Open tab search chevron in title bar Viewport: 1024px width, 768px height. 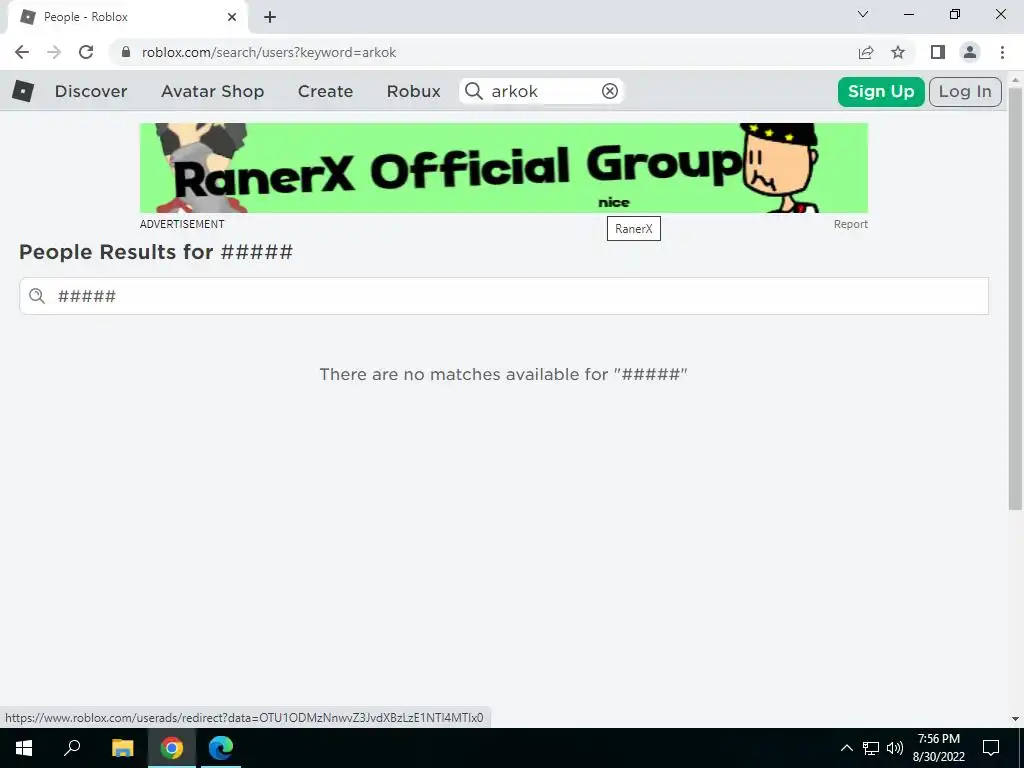863,14
